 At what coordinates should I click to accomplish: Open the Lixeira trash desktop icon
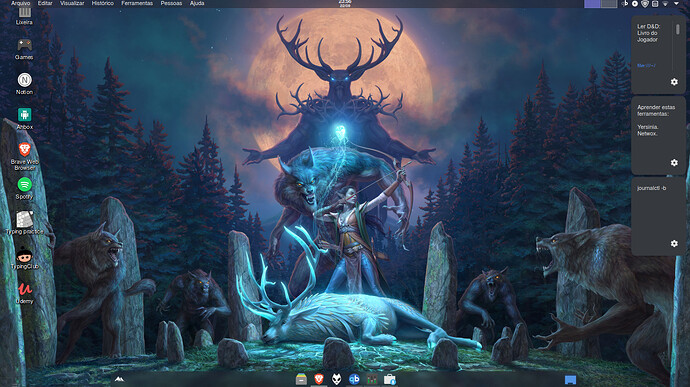tap(24, 15)
